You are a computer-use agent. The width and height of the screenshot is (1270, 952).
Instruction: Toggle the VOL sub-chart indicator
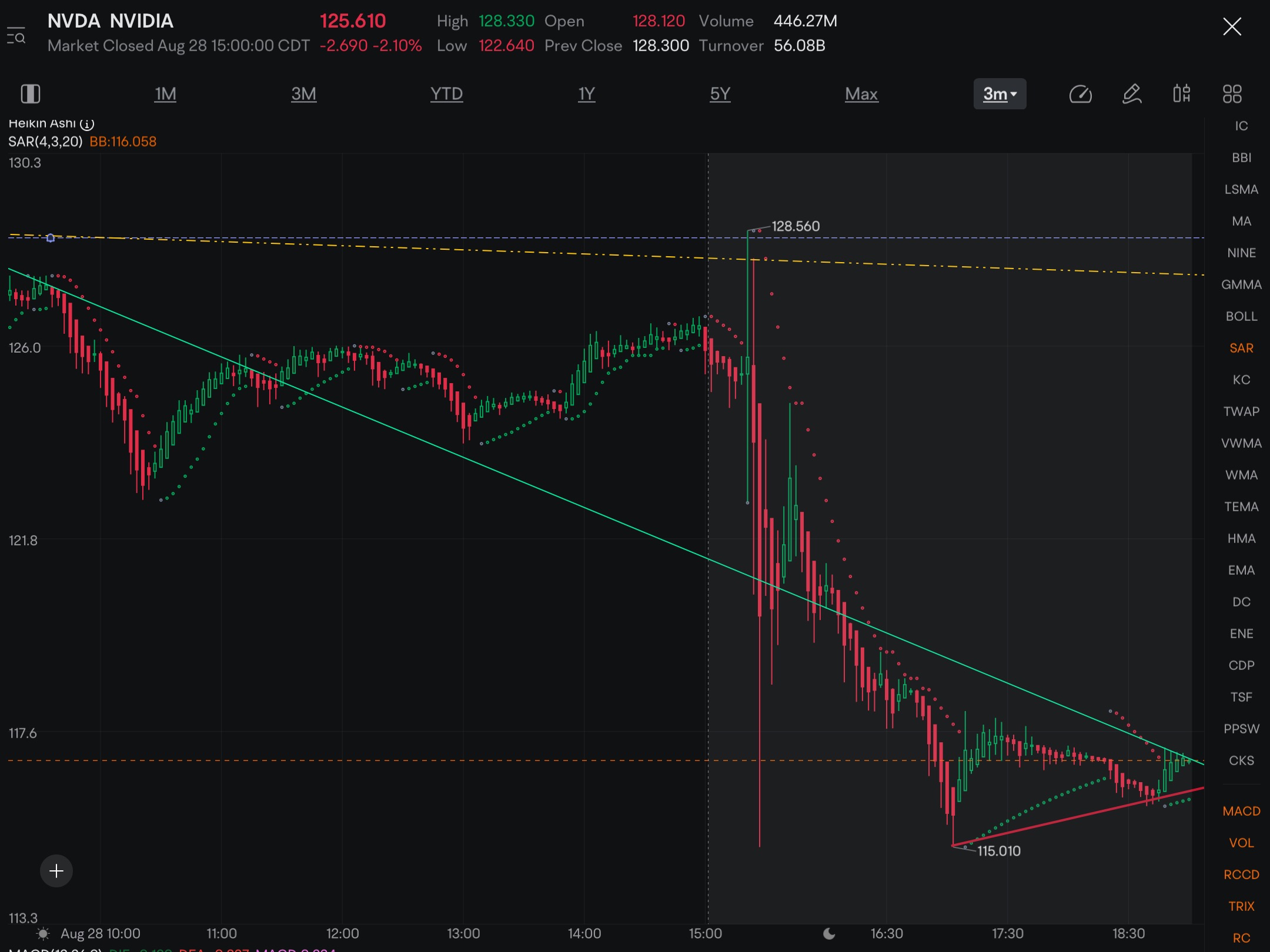[x=1241, y=843]
